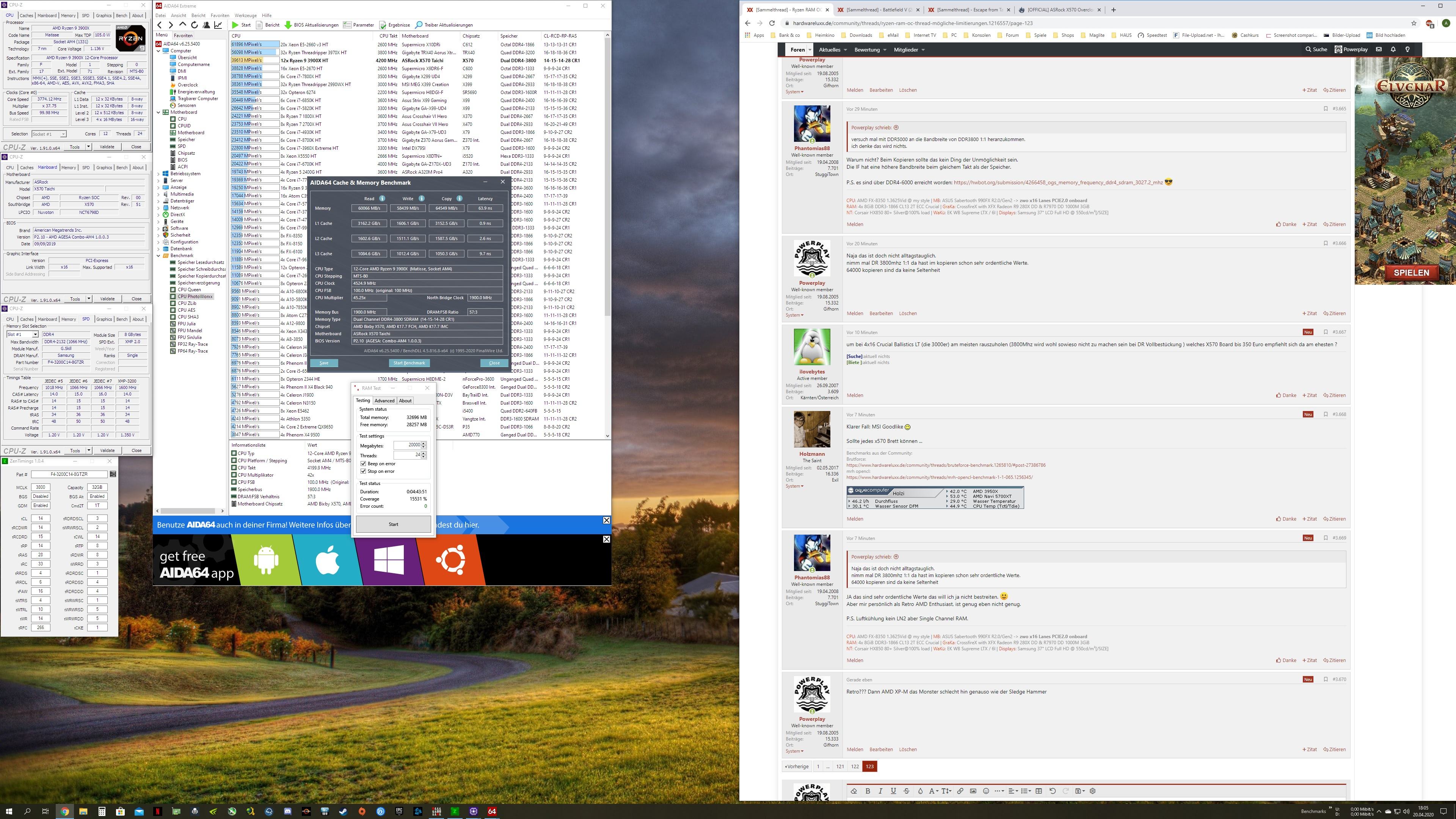
Task: Toggle Motherboard Chipsatz checkbox
Action: point(234,504)
